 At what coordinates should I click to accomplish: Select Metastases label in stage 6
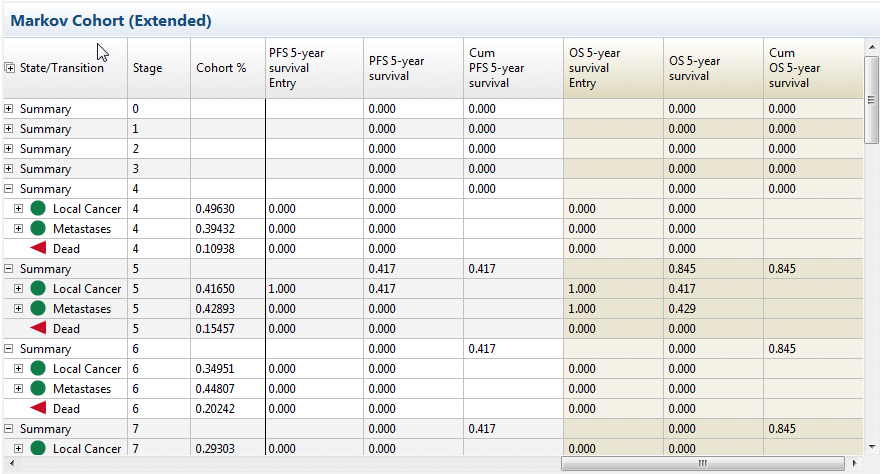click(x=82, y=389)
